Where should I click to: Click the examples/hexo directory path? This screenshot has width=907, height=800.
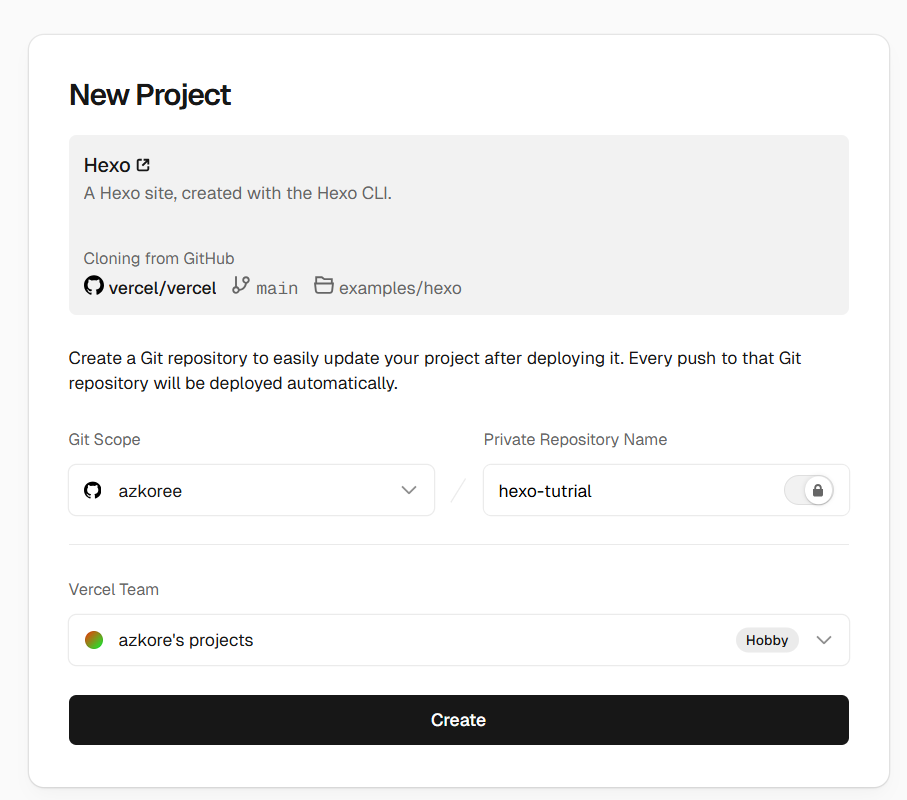coord(400,288)
